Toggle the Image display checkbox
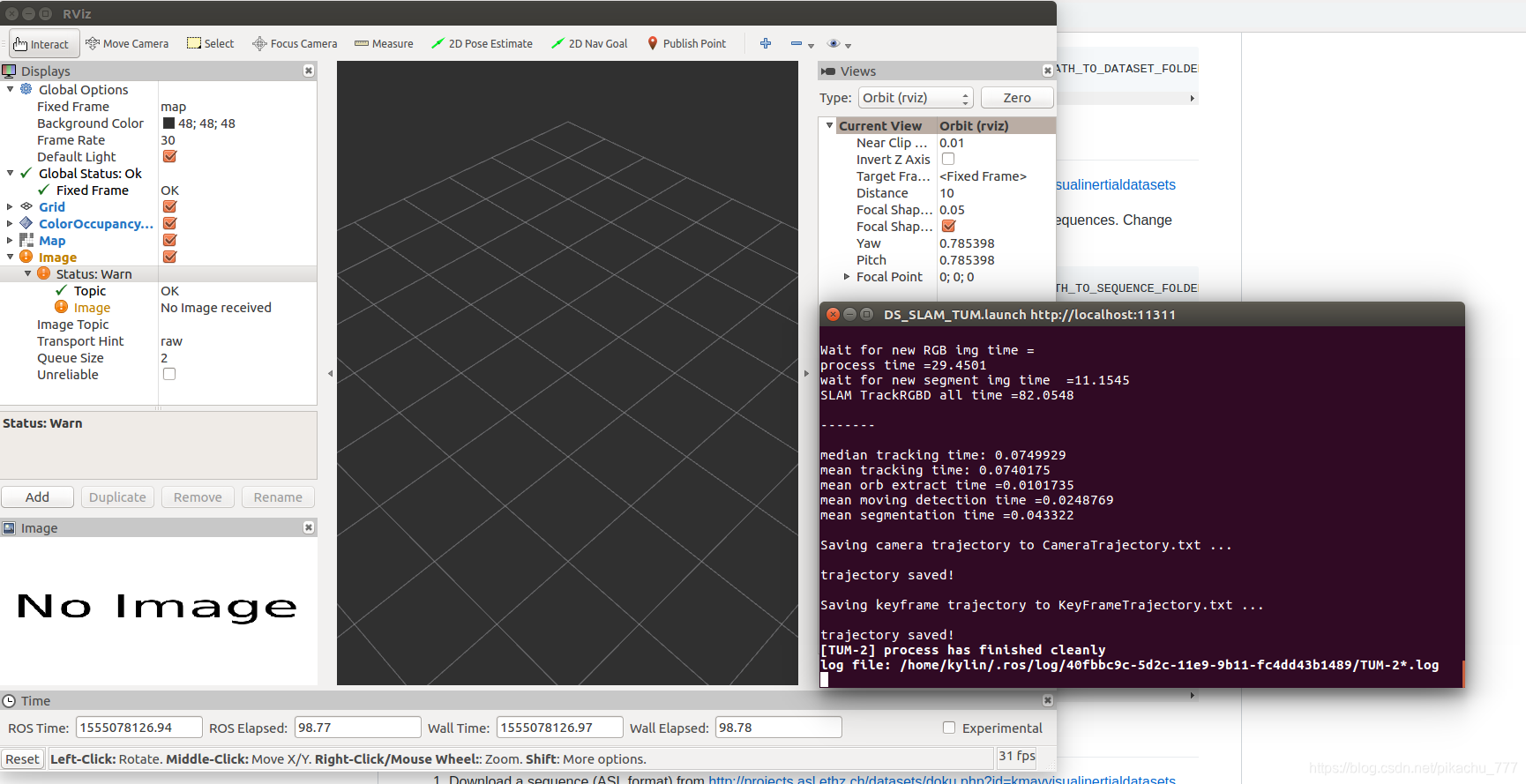 pos(169,257)
